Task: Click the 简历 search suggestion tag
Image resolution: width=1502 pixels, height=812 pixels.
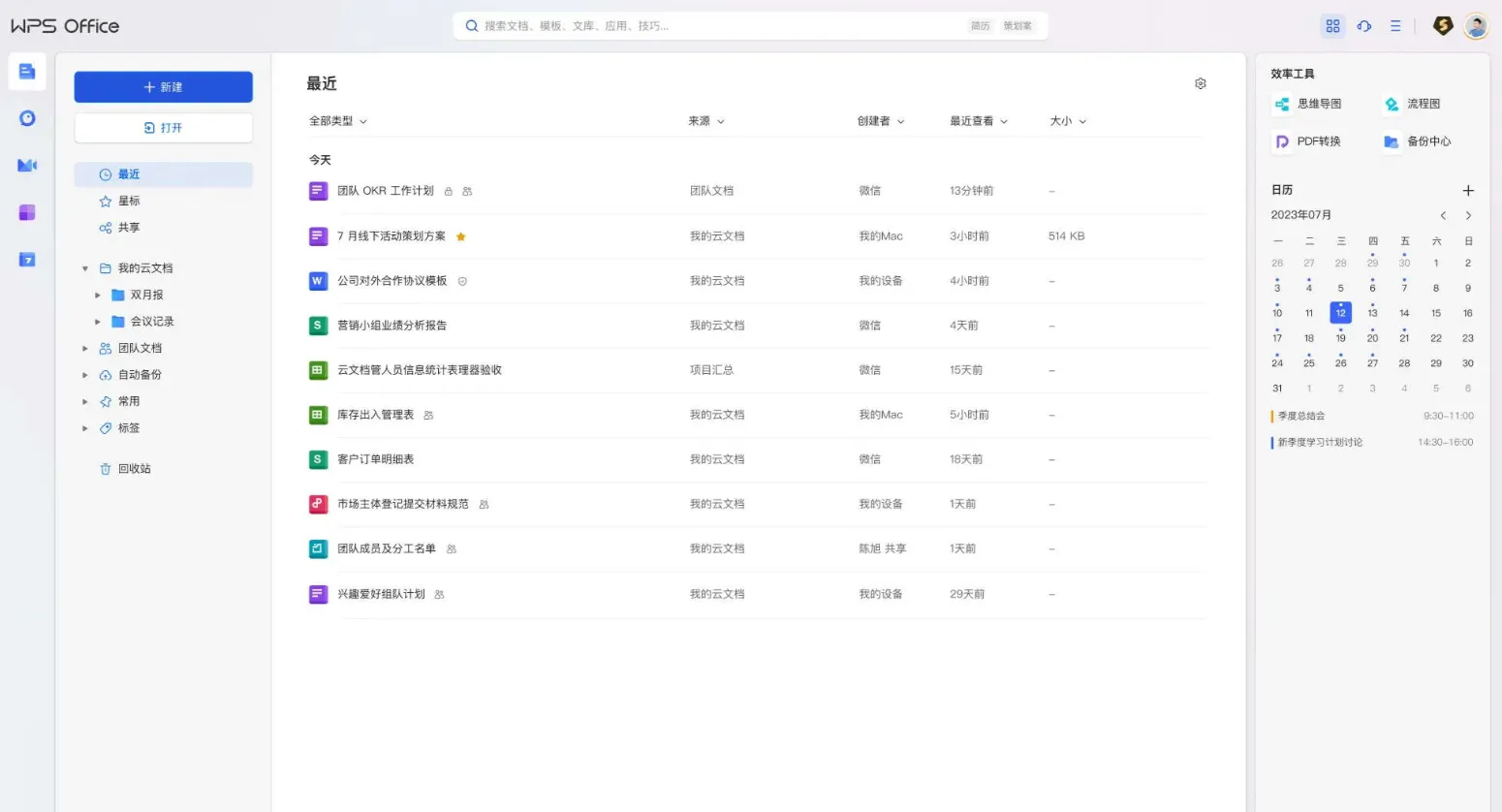Action: 981,26
